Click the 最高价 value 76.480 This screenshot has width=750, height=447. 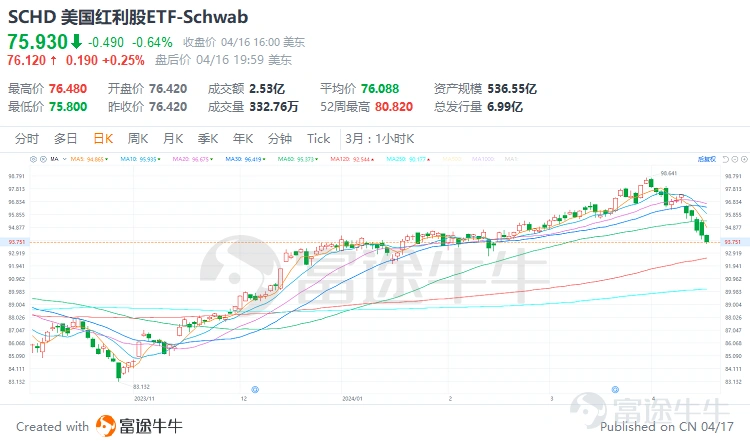68,89
